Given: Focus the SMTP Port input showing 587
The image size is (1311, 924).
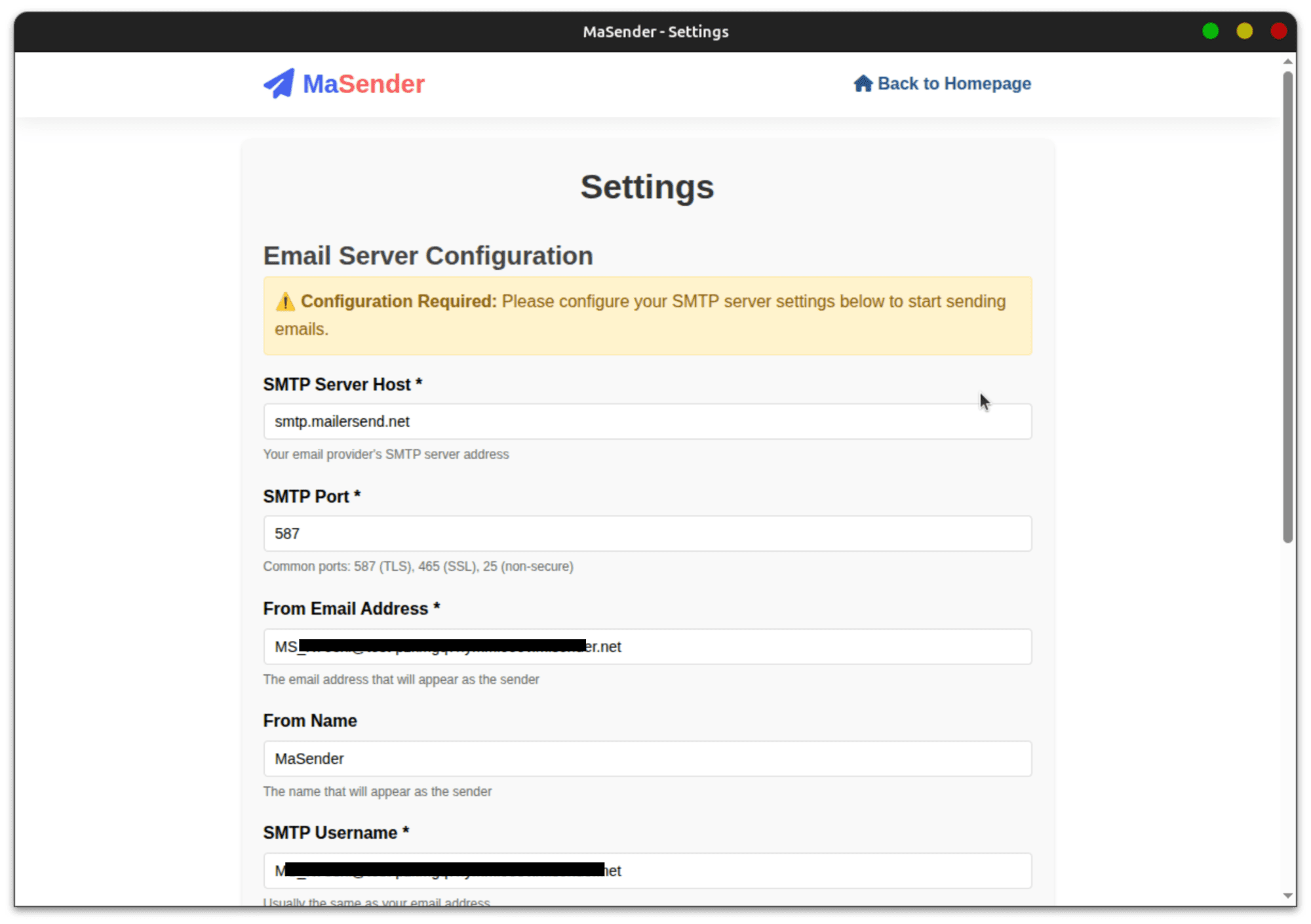Looking at the screenshot, I should coord(648,533).
